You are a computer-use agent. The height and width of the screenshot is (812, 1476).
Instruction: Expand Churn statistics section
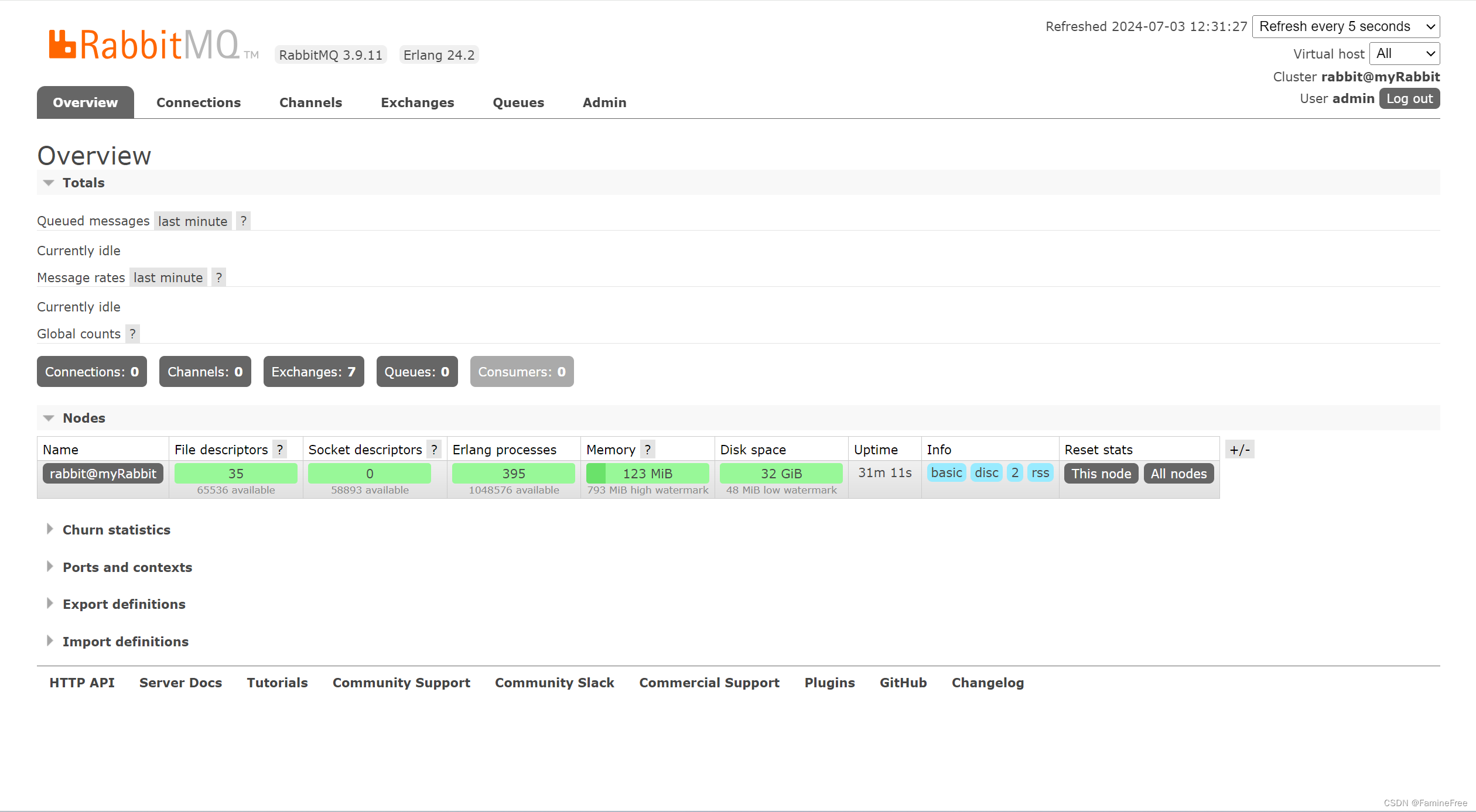[x=116, y=530]
